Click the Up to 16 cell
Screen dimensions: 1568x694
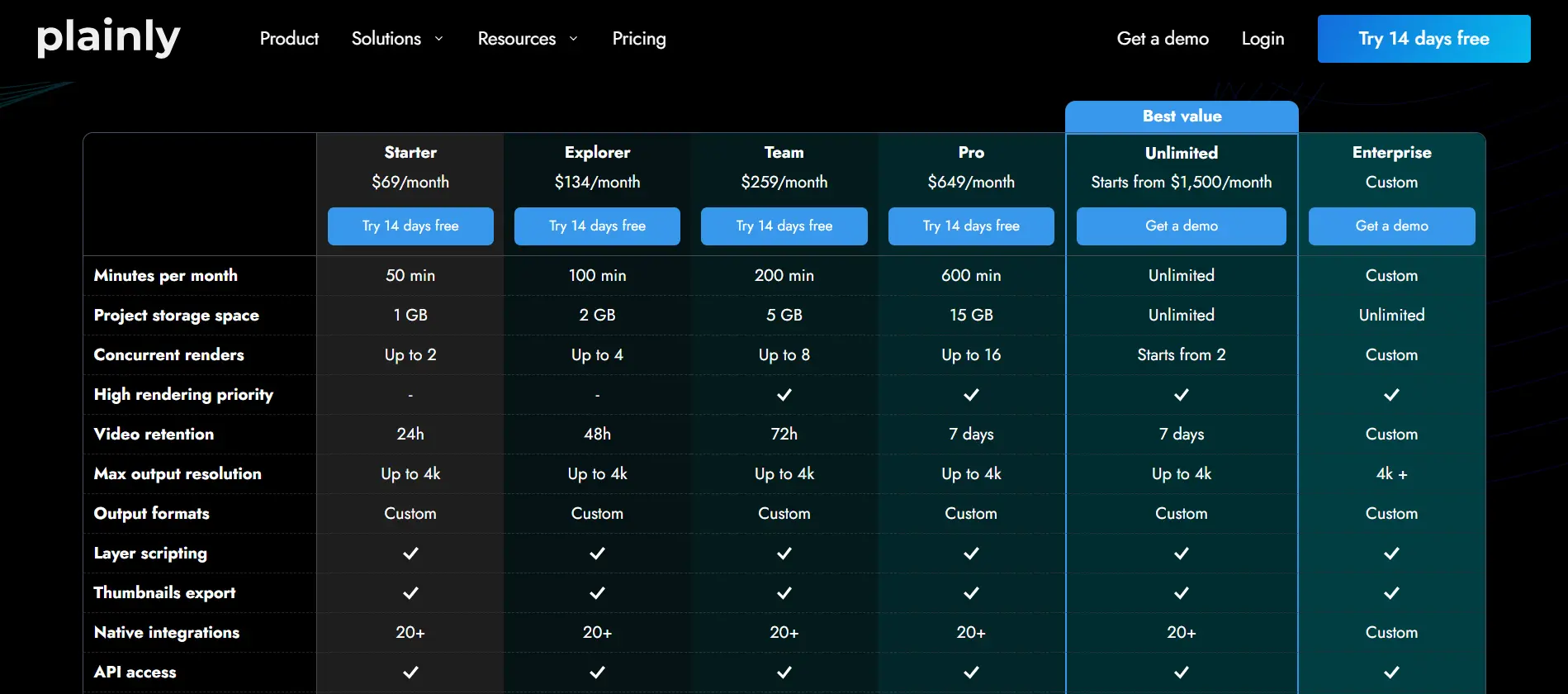click(x=971, y=354)
